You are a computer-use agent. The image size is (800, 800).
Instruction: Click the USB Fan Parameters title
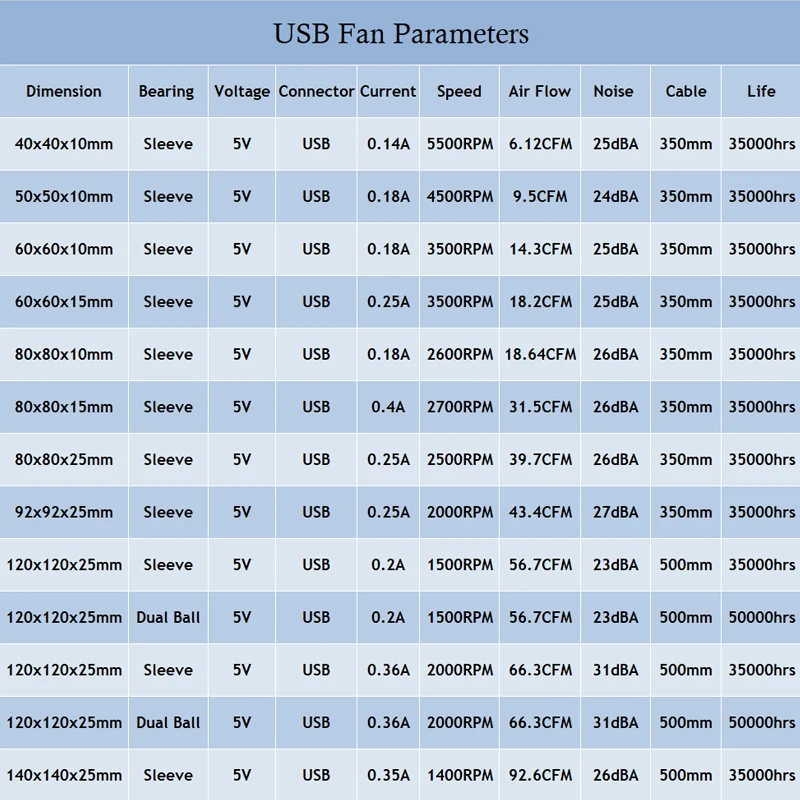(400, 33)
